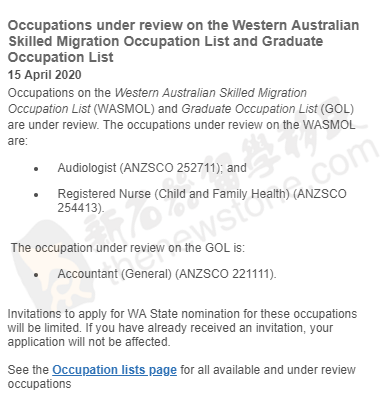Open the Occupation lists page link
Viewport: 384px width, 399px height.
[x=114, y=370]
